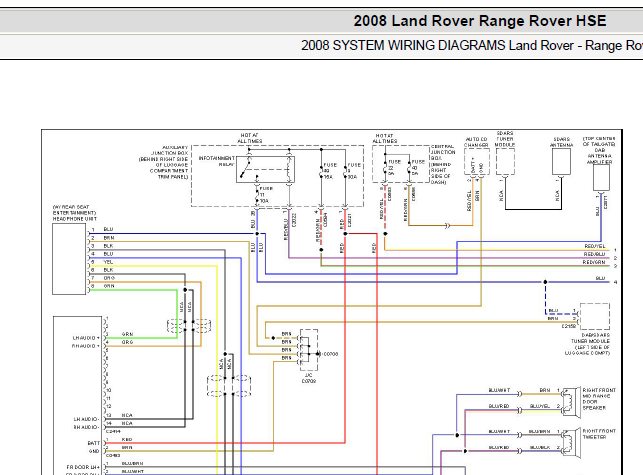Click the rear seat Headphone Unit component box
The height and width of the screenshot is (475, 643).
point(69,259)
